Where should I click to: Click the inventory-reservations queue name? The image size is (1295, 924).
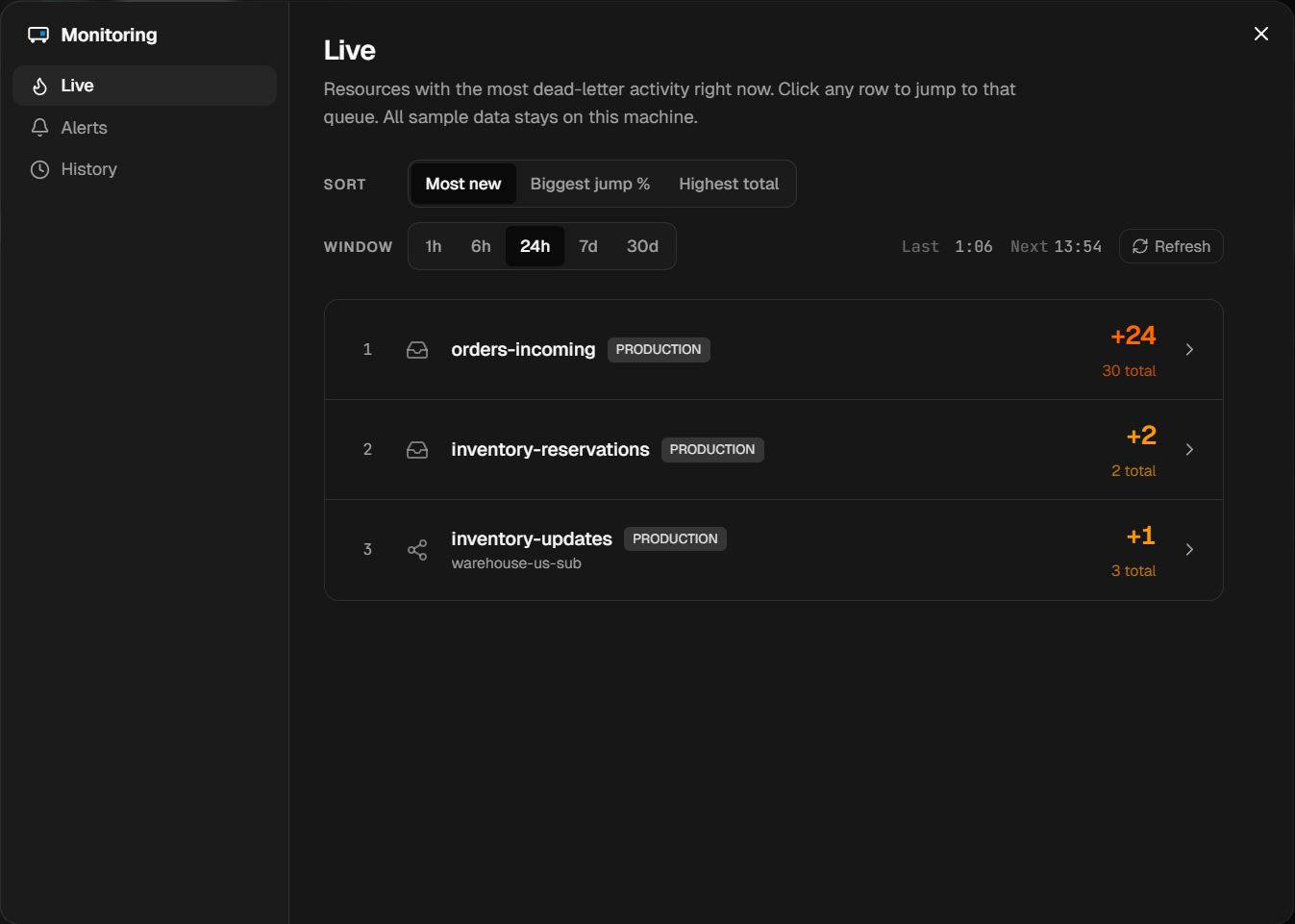coord(550,450)
